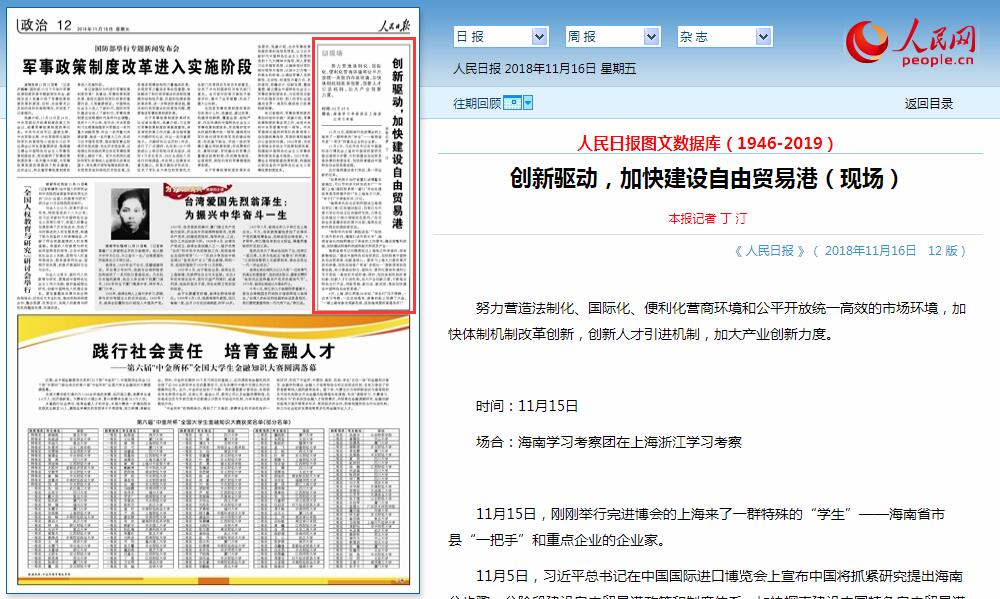Open the 军事政策制度改革进入实施阶段 article on page image
This screenshot has width=1000, height=599.
point(138,67)
